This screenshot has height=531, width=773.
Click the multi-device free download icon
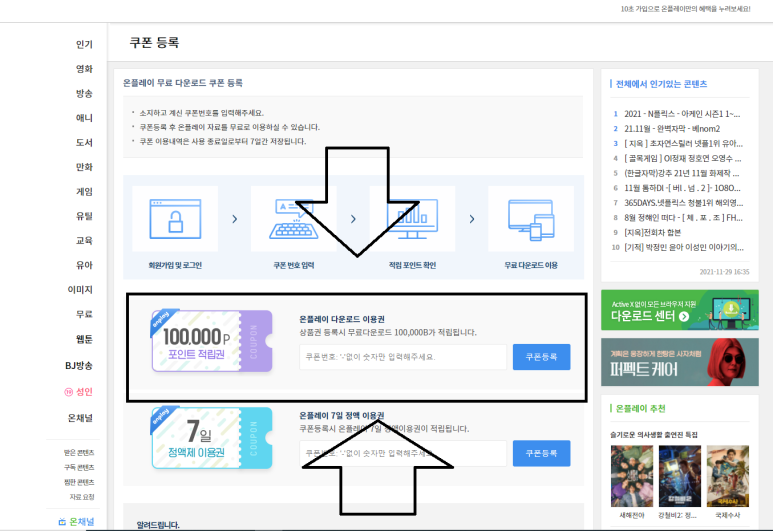point(531,220)
